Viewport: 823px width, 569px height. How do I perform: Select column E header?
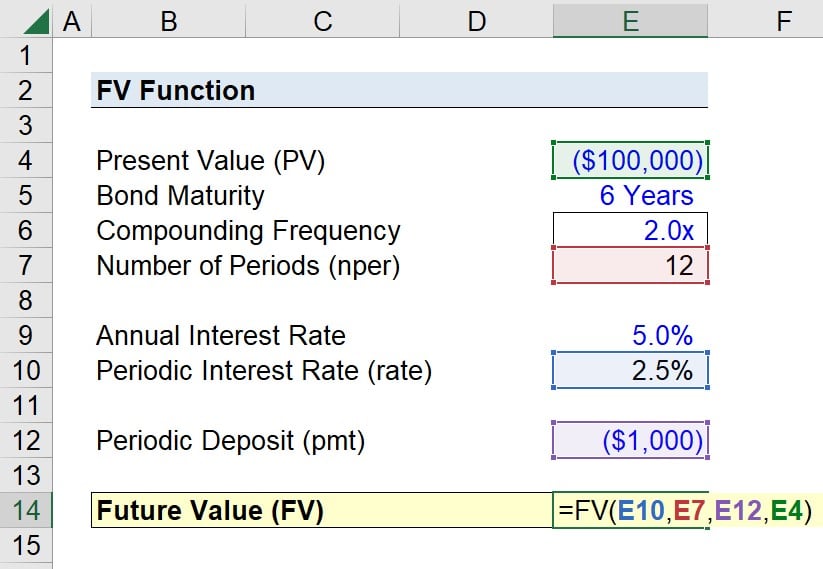(630, 19)
